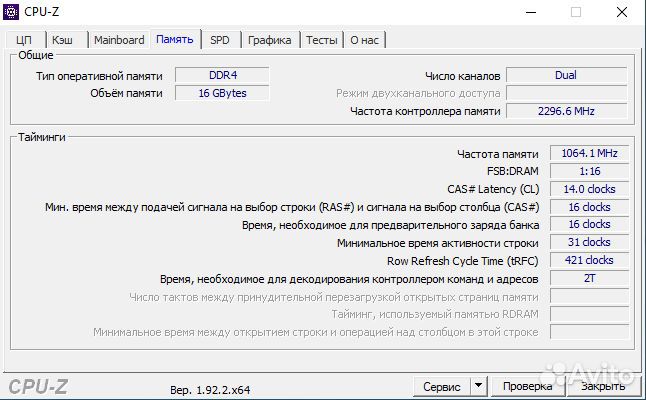Image resolution: width=646 pixels, height=400 pixels.
Task: Click the Минимальное время активности строки label
Action: (x=438, y=243)
